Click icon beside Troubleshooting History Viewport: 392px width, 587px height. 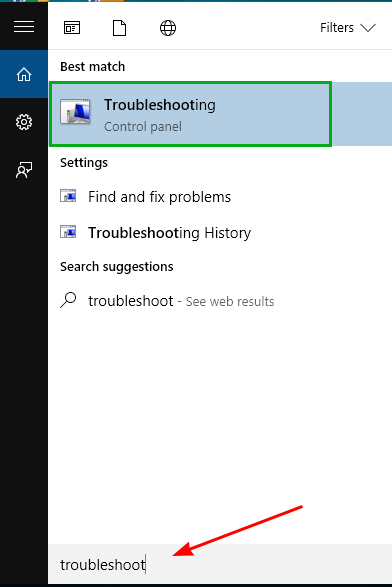coord(68,232)
